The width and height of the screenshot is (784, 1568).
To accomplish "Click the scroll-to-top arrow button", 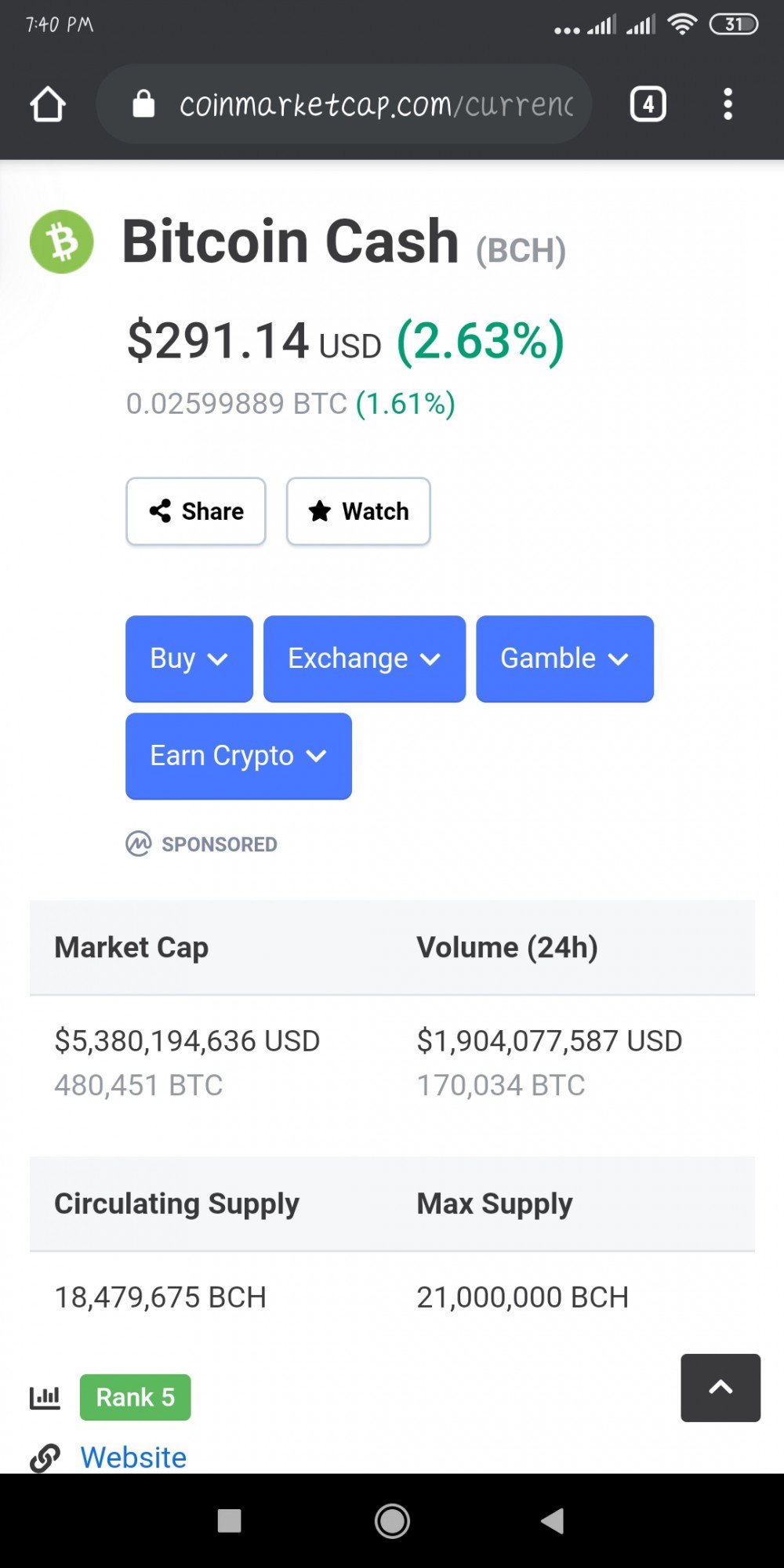I will click(x=720, y=1388).
